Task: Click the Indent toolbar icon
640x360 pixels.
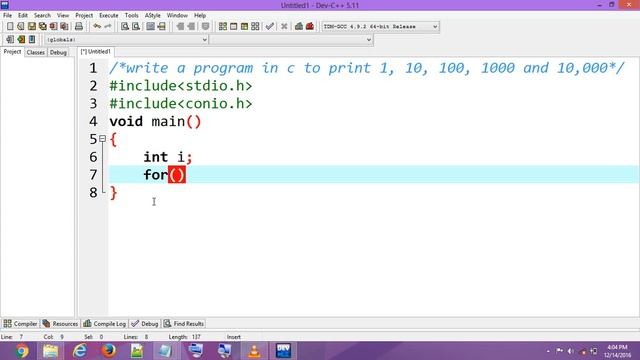Action: [180, 27]
